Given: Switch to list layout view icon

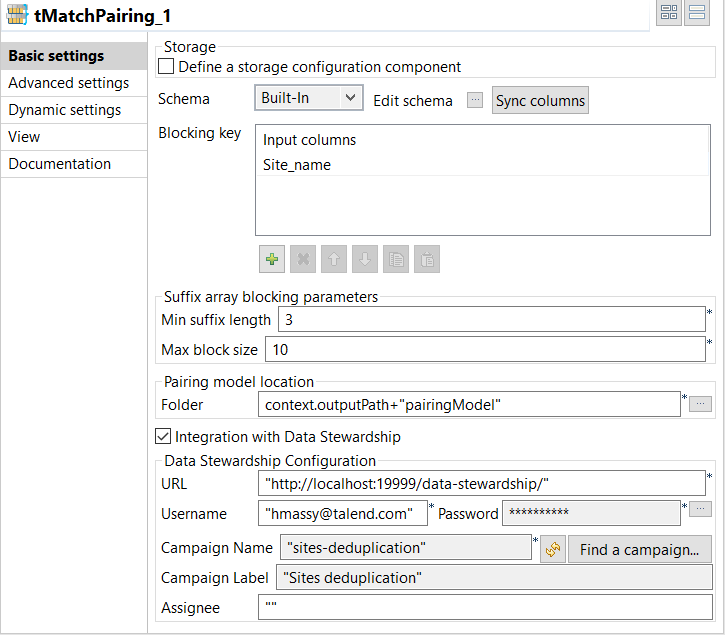Looking at the screenshot, I should pos(697,12).
